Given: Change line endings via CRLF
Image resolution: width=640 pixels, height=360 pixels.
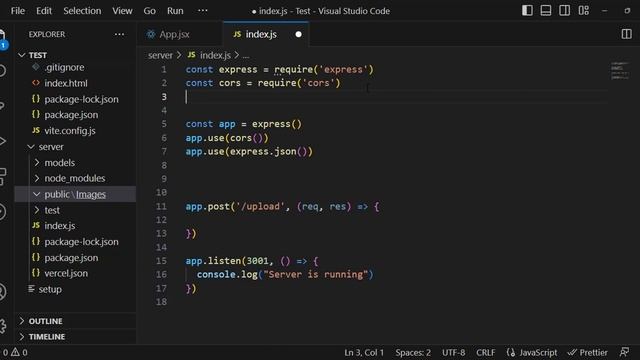Looking at the screenshot, I should click(x=485, y=352).
